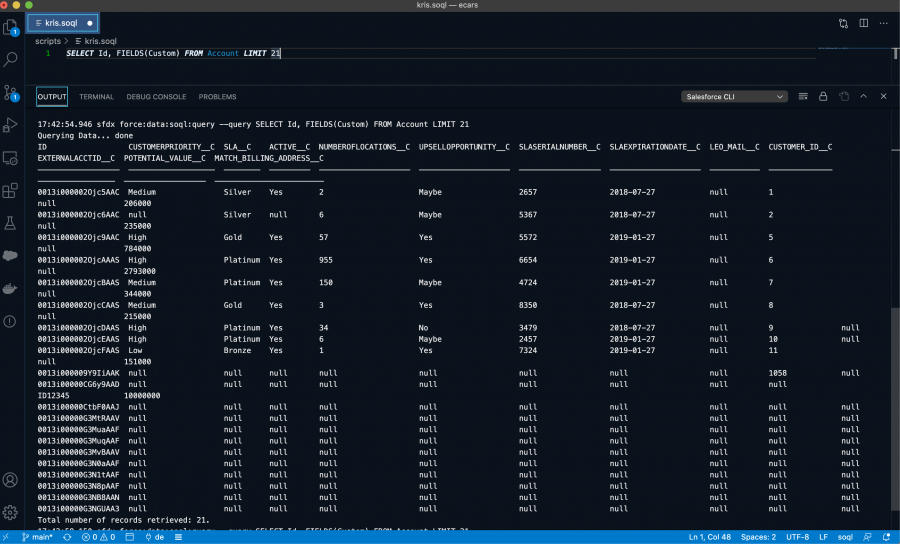Click record ID 0013i0000020jc5AAC

coord(78,192)
